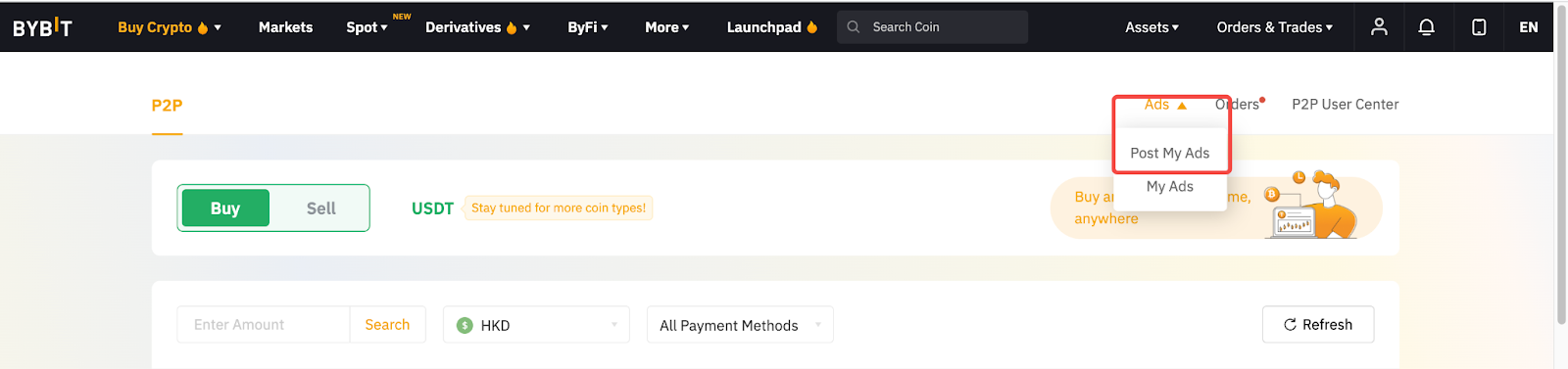The width and height of the screenshot is (1568, 369).
Task: Click the Bybit logo
Action: 42,27
